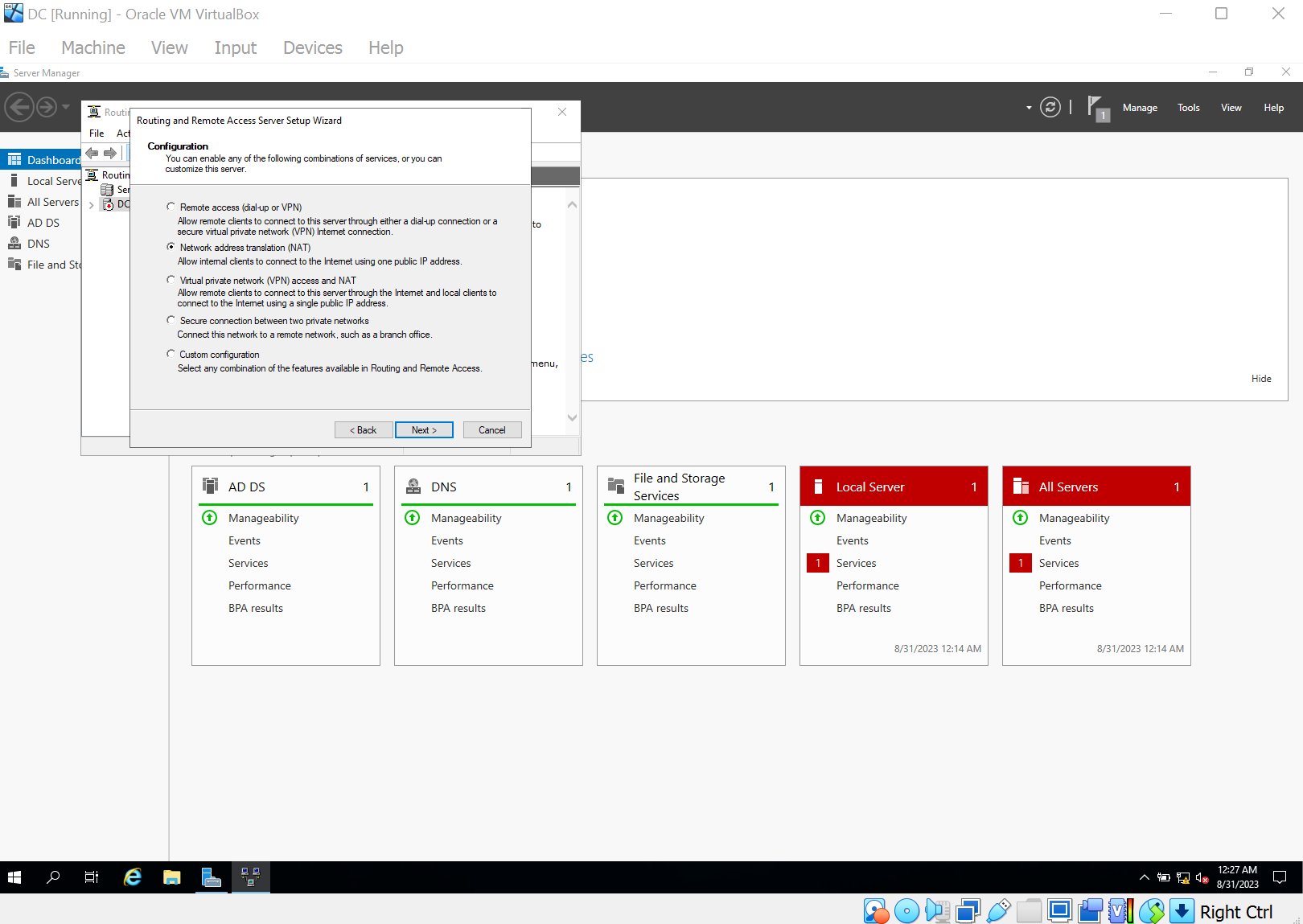Image resolution: width=1303 pixels, height=924 pixels.
Task: Click the Next button in the setup wizard
Action: (x=424, y=429)
